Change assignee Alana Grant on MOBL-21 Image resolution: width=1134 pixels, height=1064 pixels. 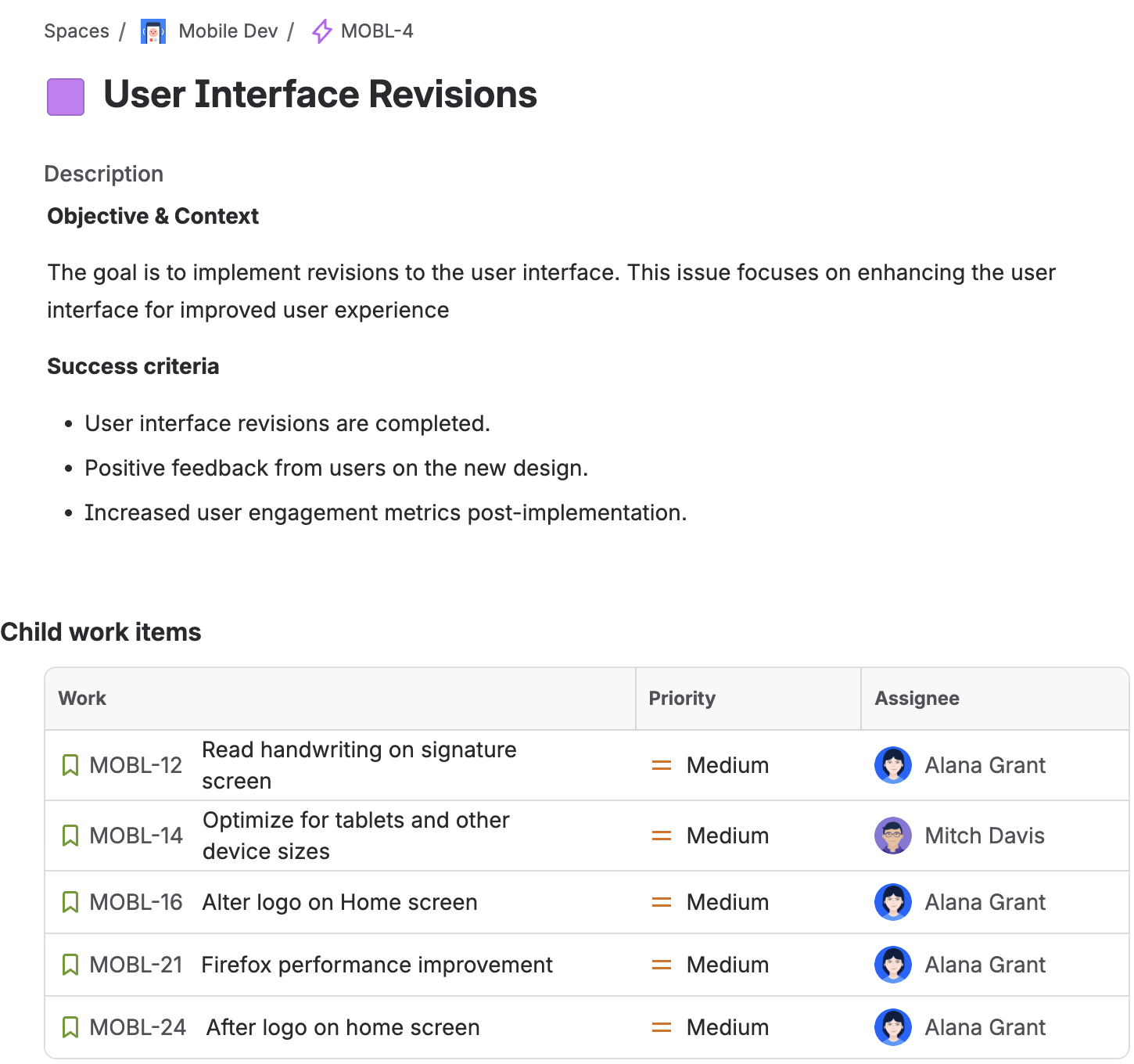pos(985,965)
